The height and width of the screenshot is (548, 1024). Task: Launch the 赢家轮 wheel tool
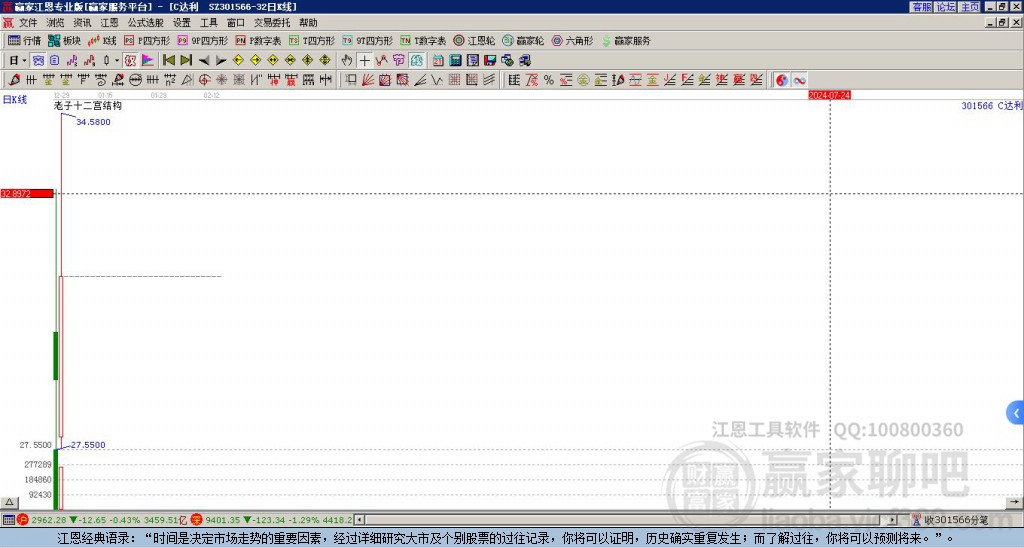point(523,40)
